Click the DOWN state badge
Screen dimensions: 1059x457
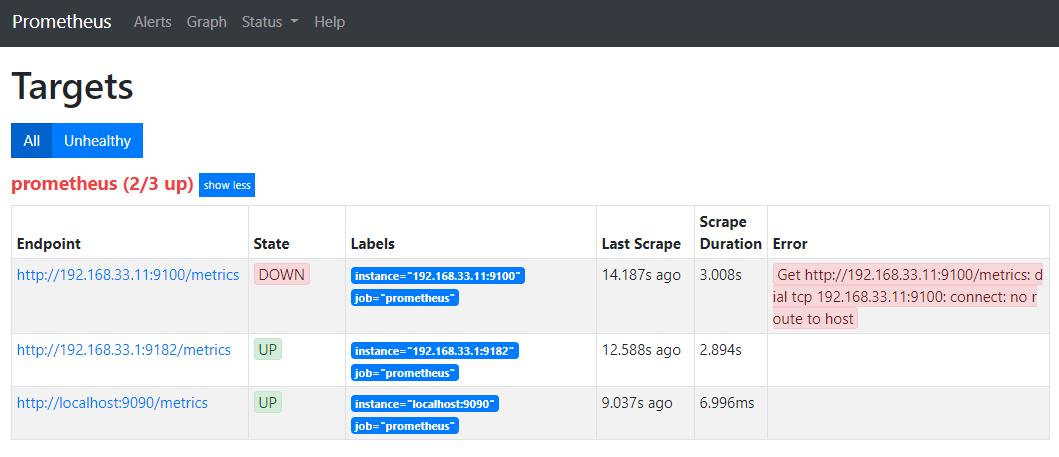point(282,274)
